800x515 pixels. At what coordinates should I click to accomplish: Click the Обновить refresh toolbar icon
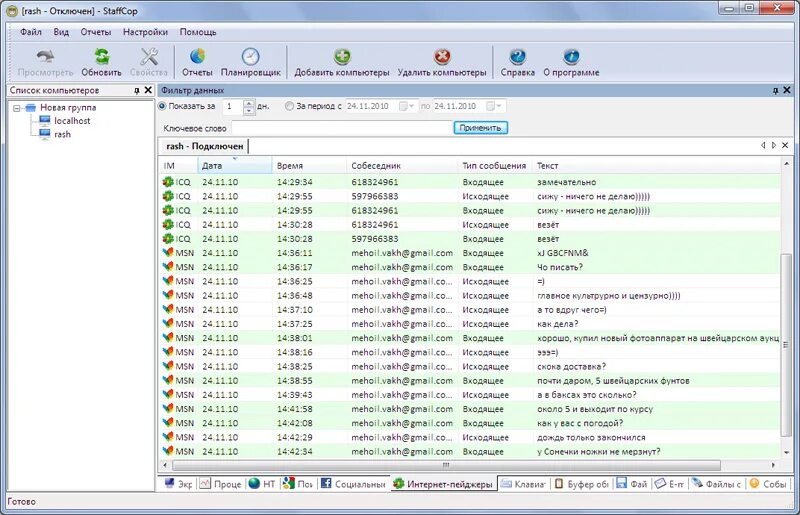click(102, 56)
